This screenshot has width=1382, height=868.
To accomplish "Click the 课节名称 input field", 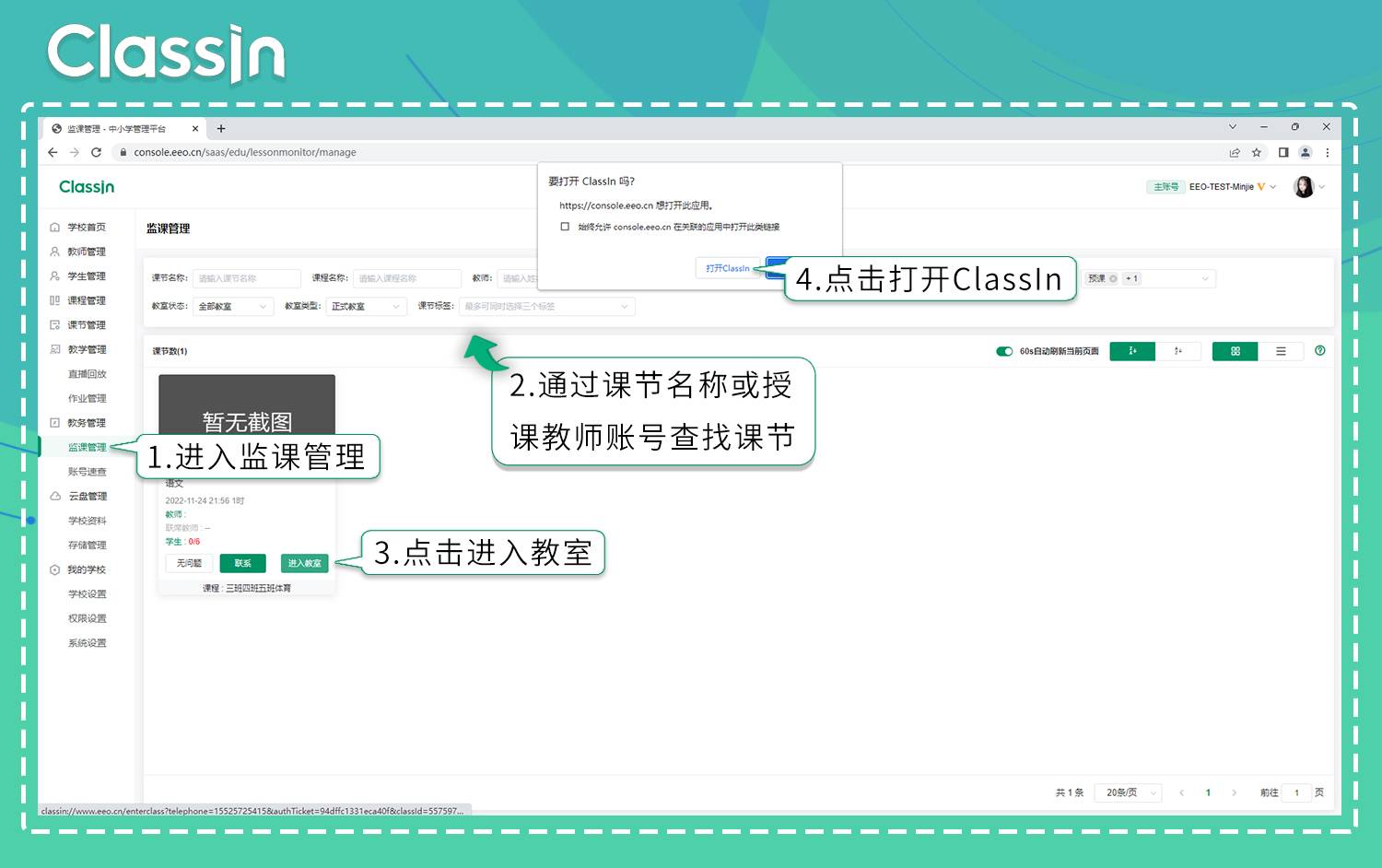I will (247, 278).
